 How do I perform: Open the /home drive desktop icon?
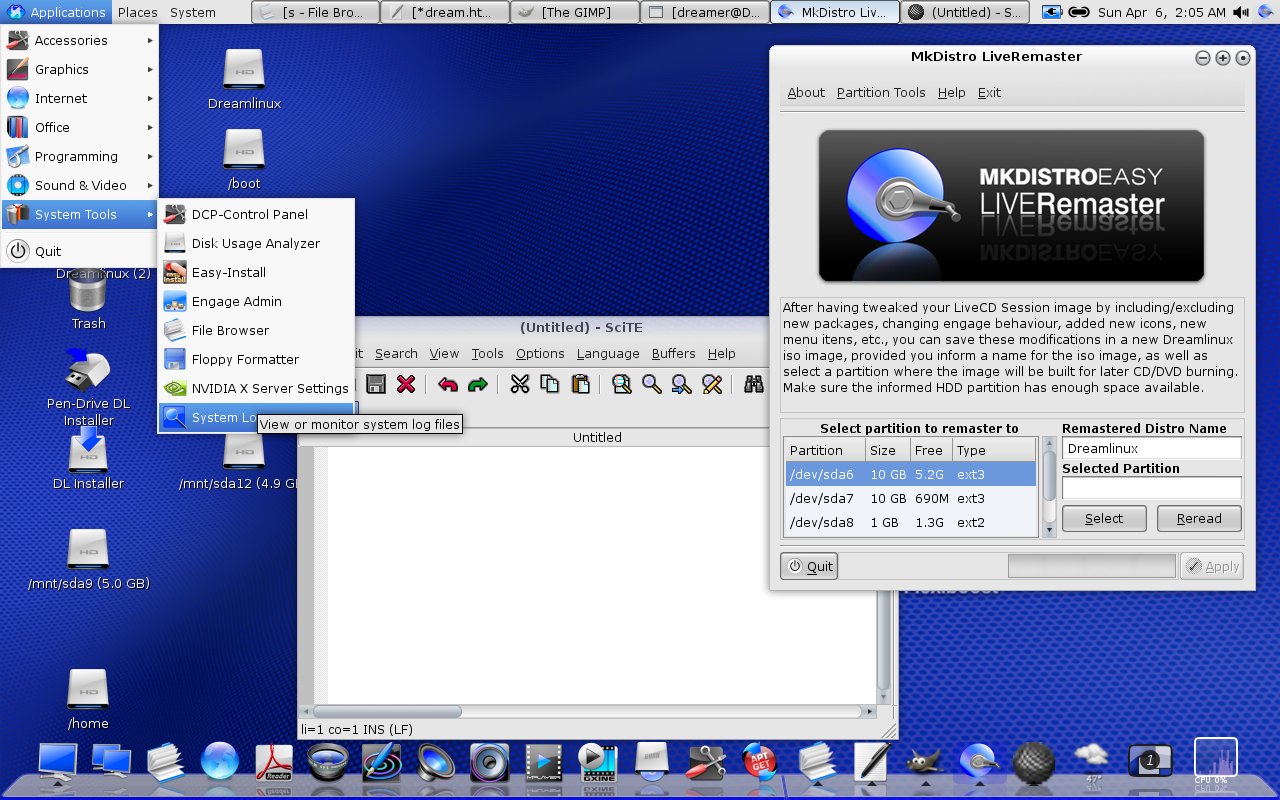[x=88, y=700]
